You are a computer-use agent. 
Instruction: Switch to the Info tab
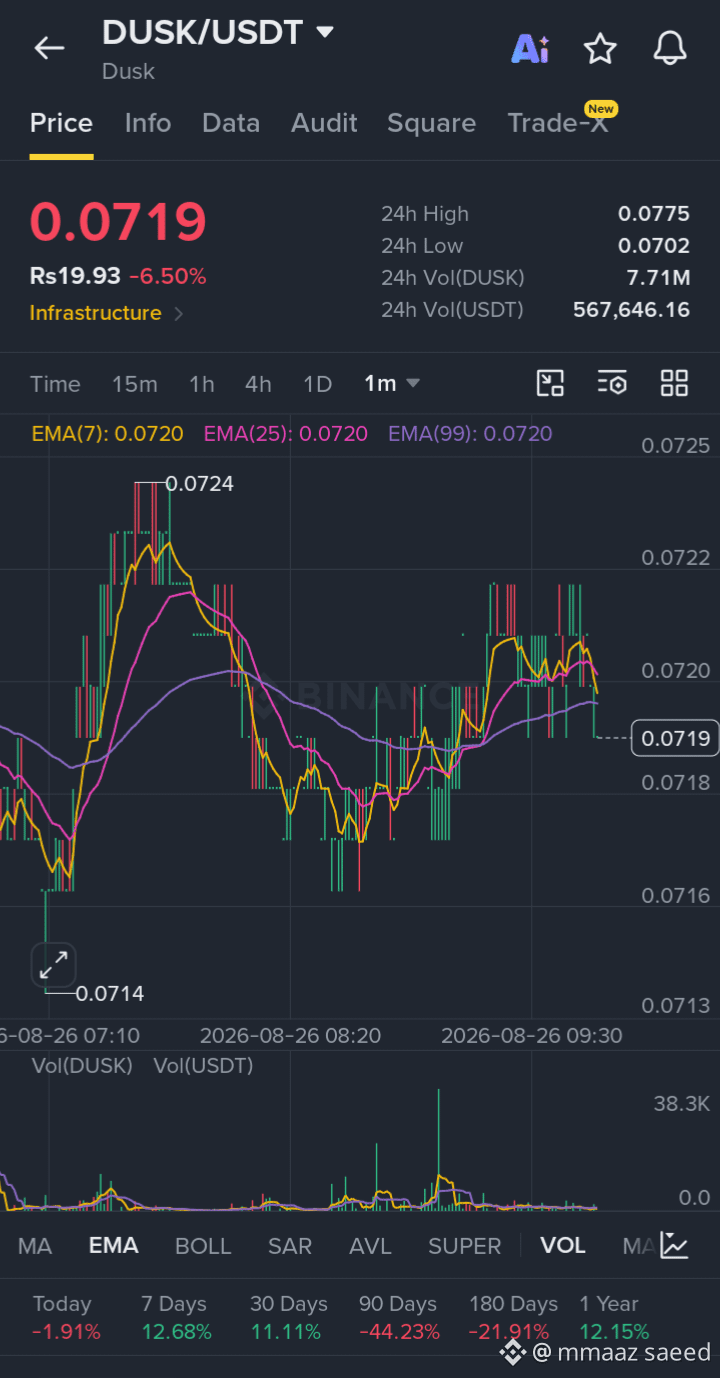148,123
